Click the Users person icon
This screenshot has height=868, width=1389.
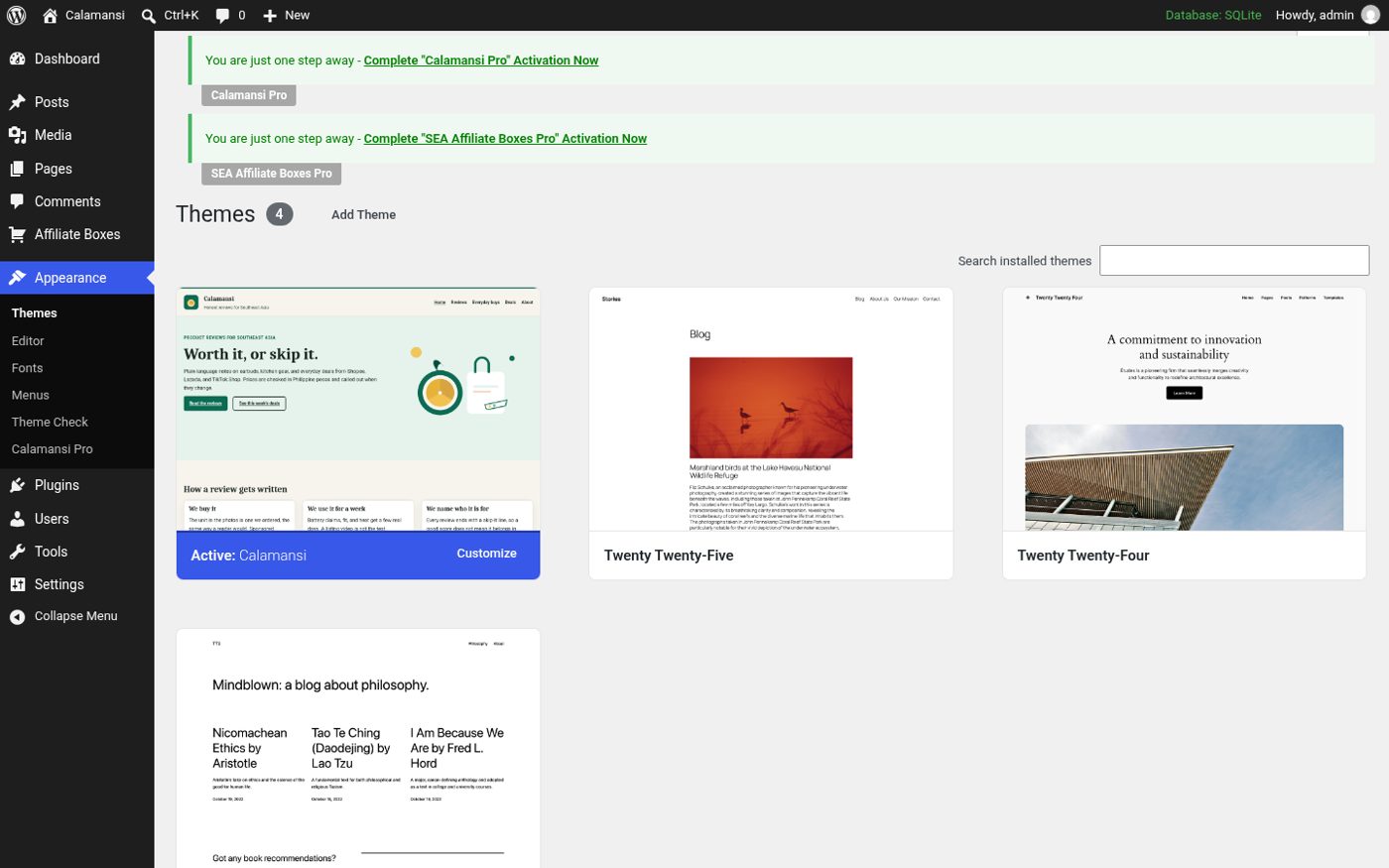(17, 519)
